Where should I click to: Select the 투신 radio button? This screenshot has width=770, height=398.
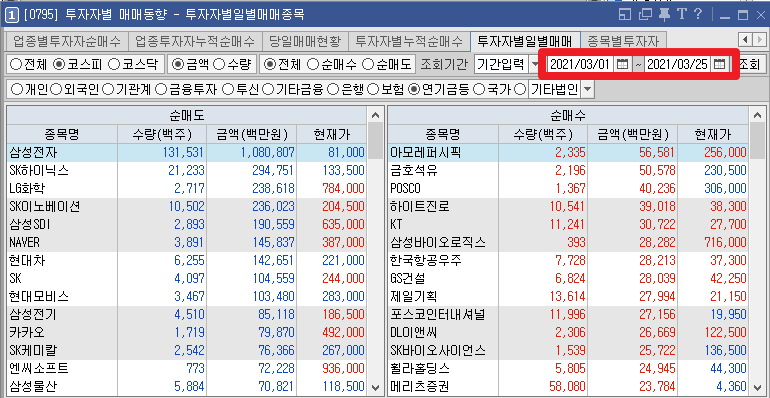(x=227, y=89)
